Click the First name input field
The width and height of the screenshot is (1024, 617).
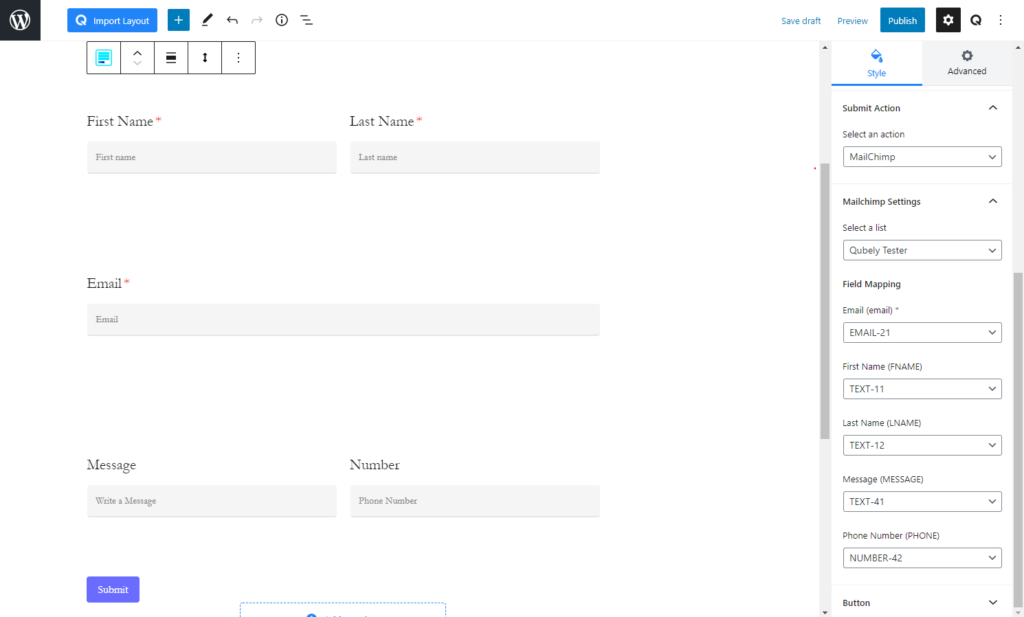pyautogui.click(x=212, y=157)
